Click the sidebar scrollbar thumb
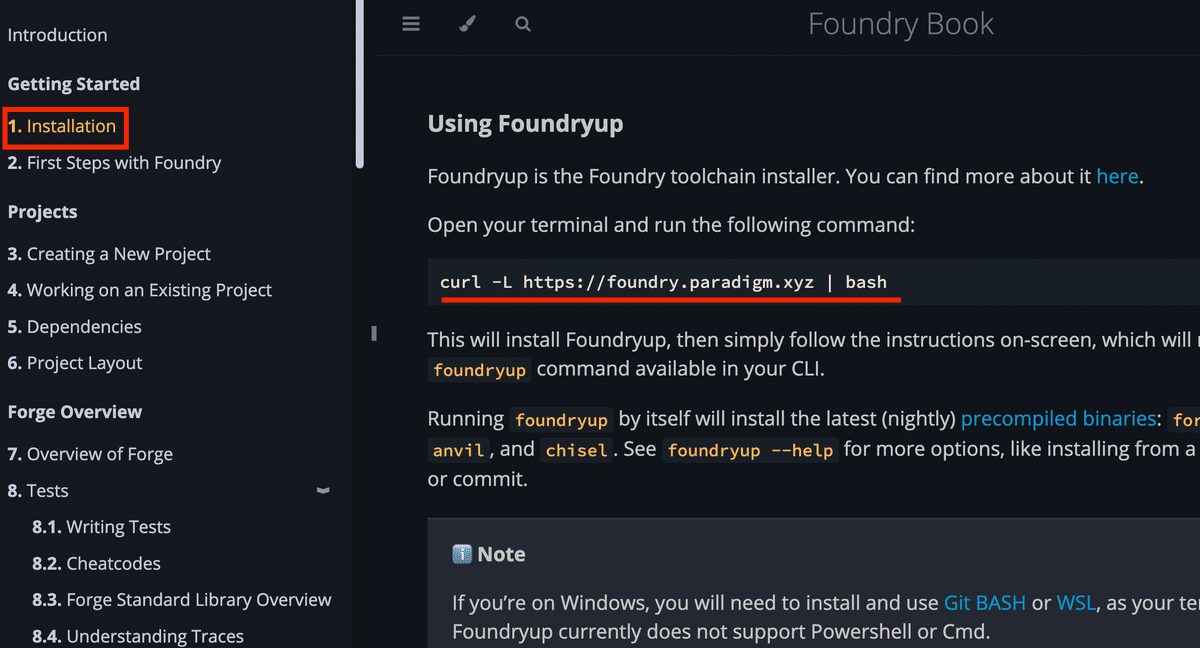Viewport: 1200px width, 648px height. click(x=359, y=84)
